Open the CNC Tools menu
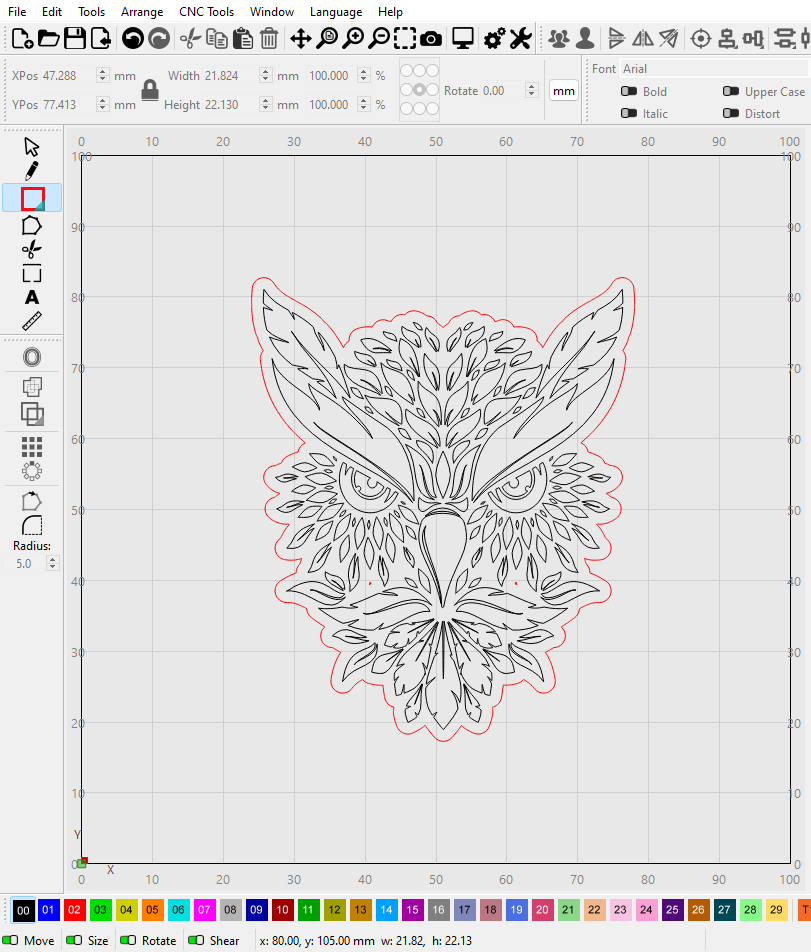 coord(206,12)
